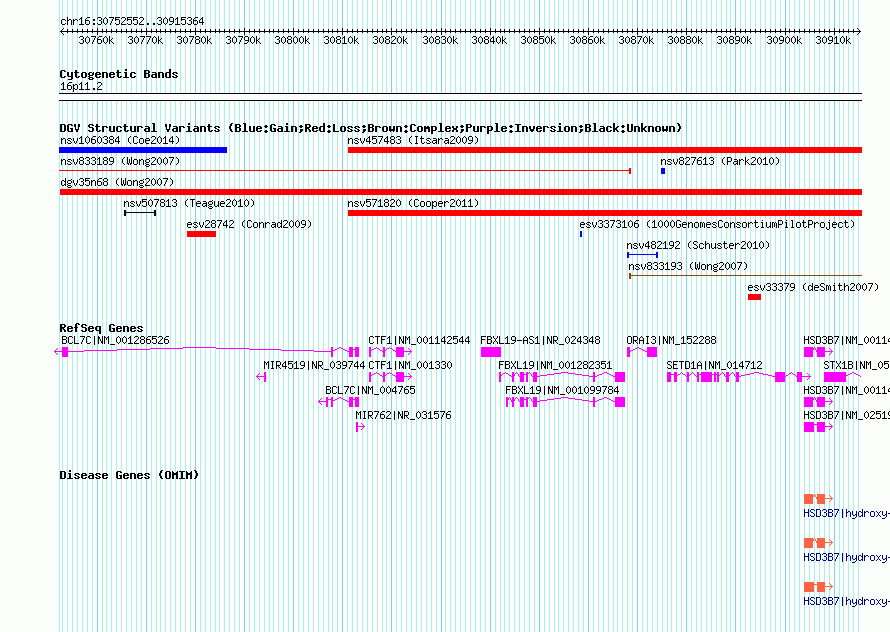Click the Cytogenetic Bands track title
This screenshot has height=632, width=890.
click(x=119, y=74)
